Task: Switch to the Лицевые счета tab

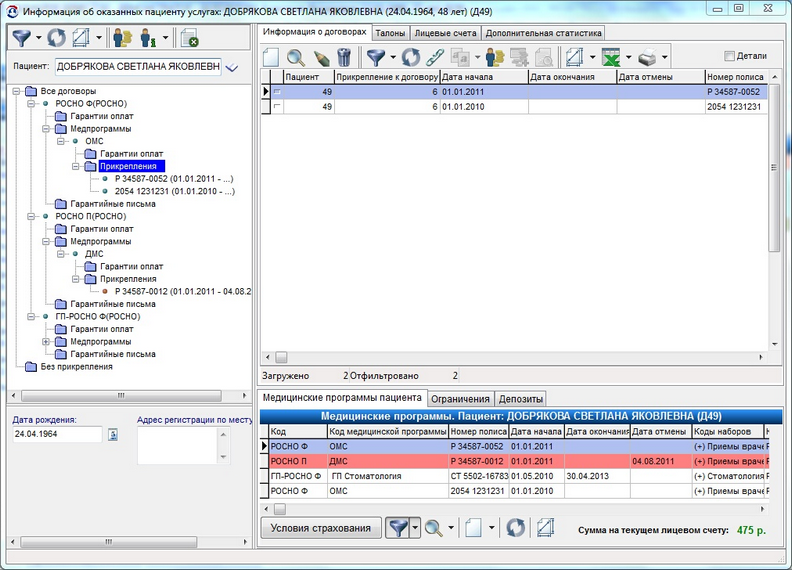Action: click(445, 33)
